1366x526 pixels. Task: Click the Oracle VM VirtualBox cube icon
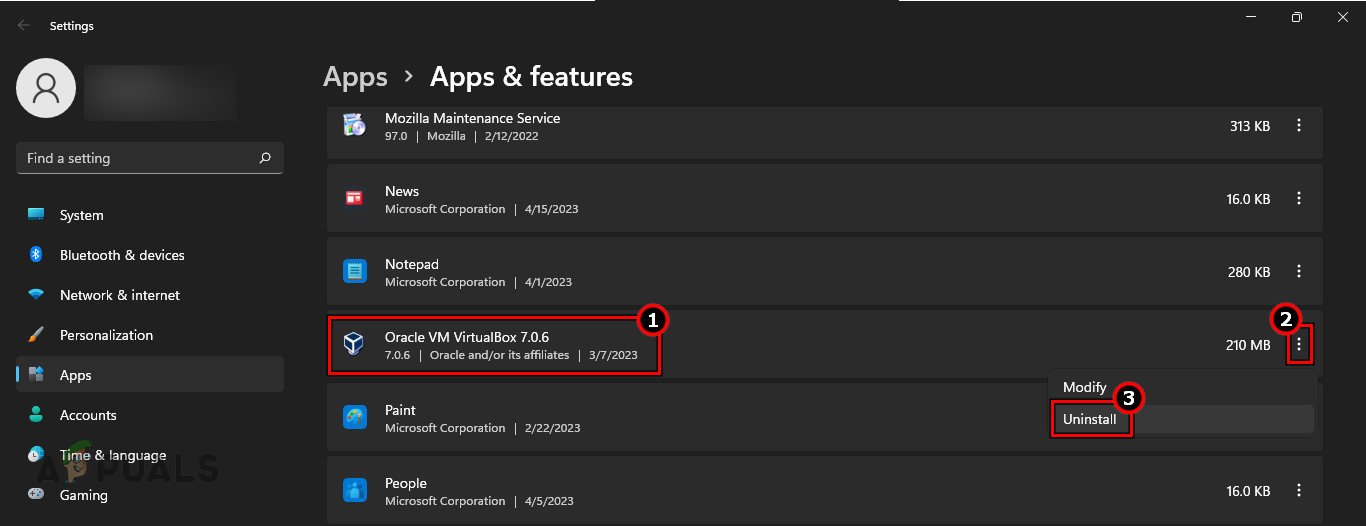click(x=355, y=344)
